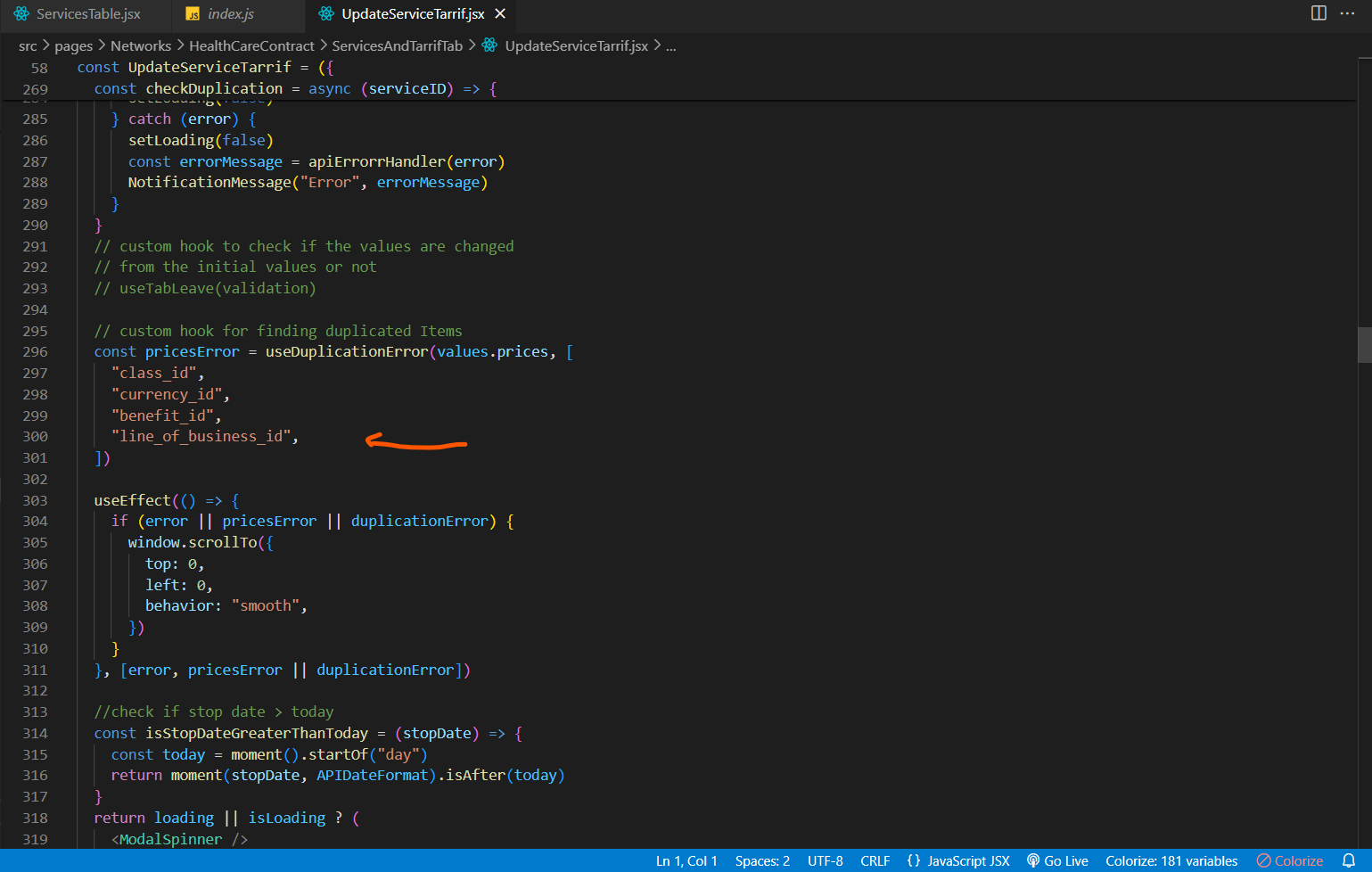Click the vertical scrollbar thumb
This screenshot has height=872, width=1372.
(1364, 345)
